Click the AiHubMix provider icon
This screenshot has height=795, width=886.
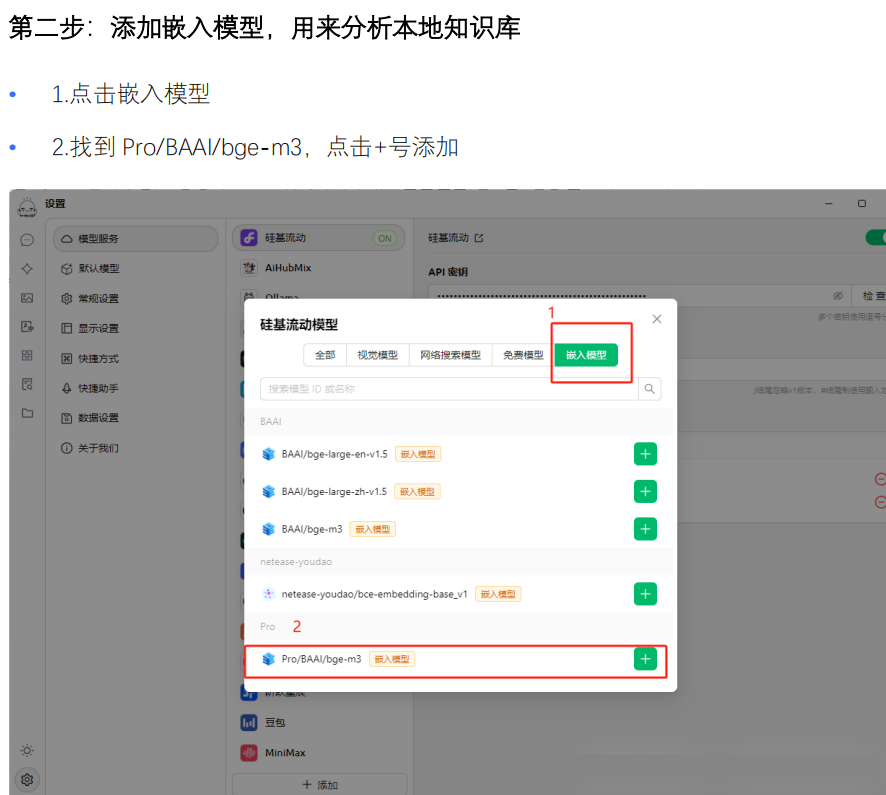pos(248,268)
